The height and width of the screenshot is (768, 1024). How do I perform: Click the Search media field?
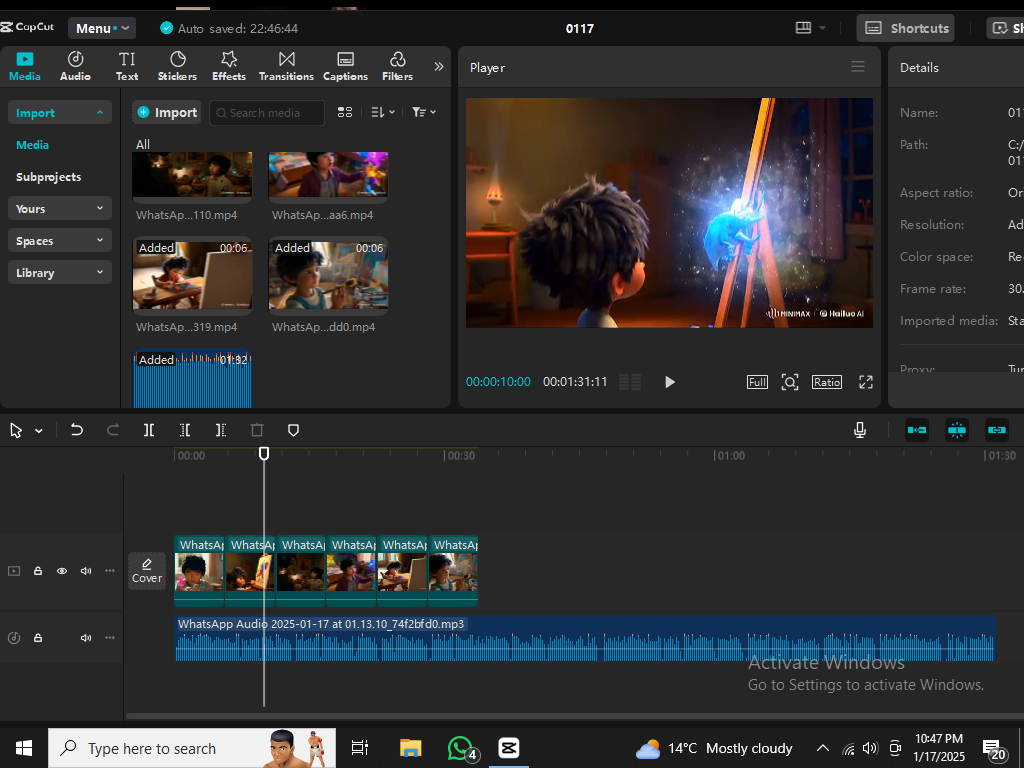[x=267, y=112]
